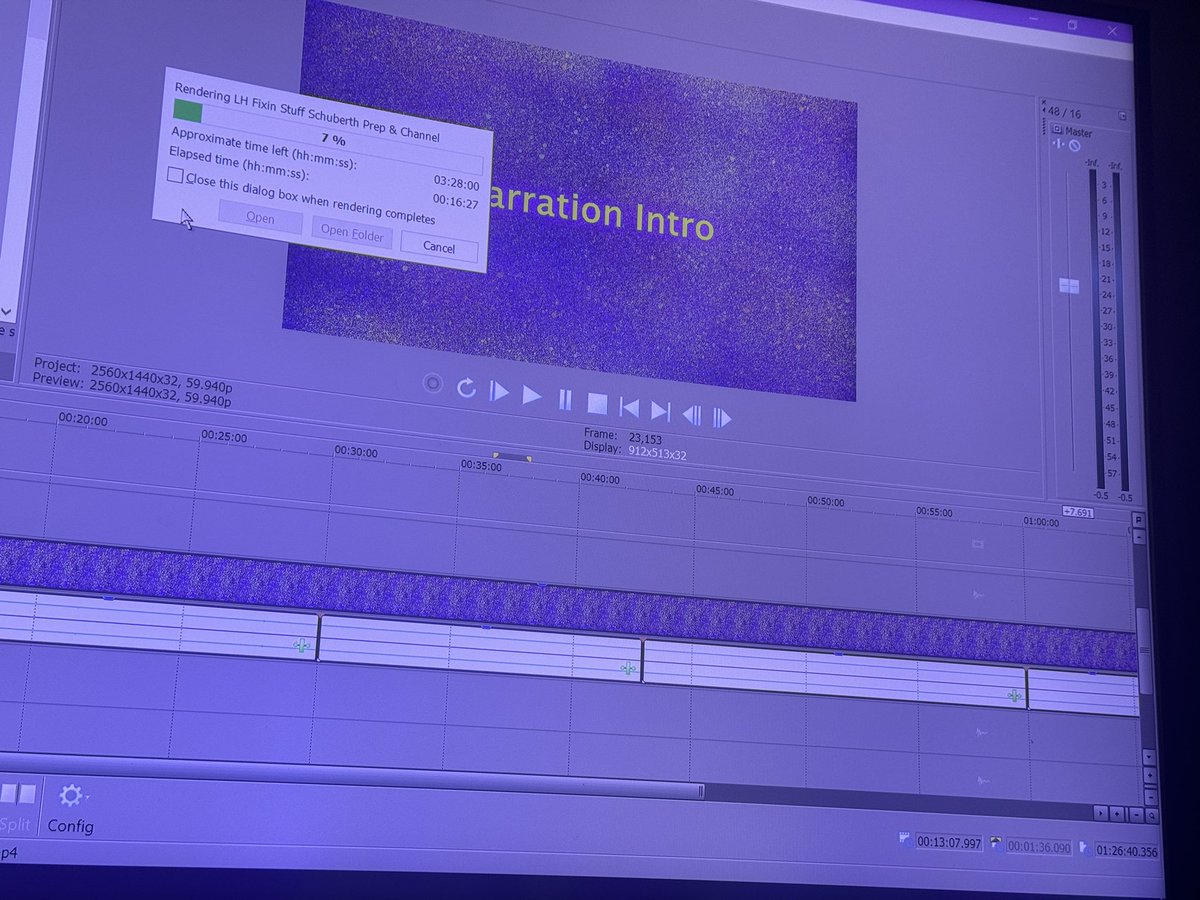Cancel the rendering dialog
1200x900 pixels.
point(439,246)
